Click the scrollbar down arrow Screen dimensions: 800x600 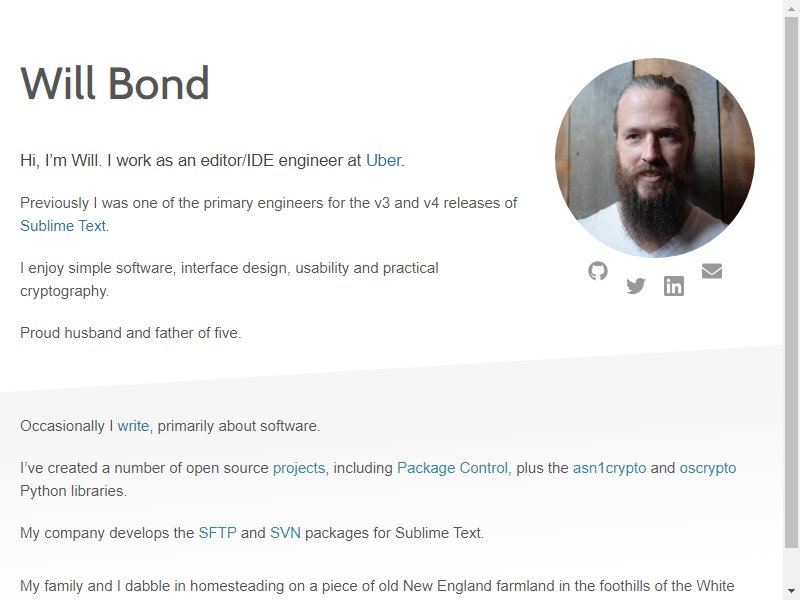coord(791,591)
